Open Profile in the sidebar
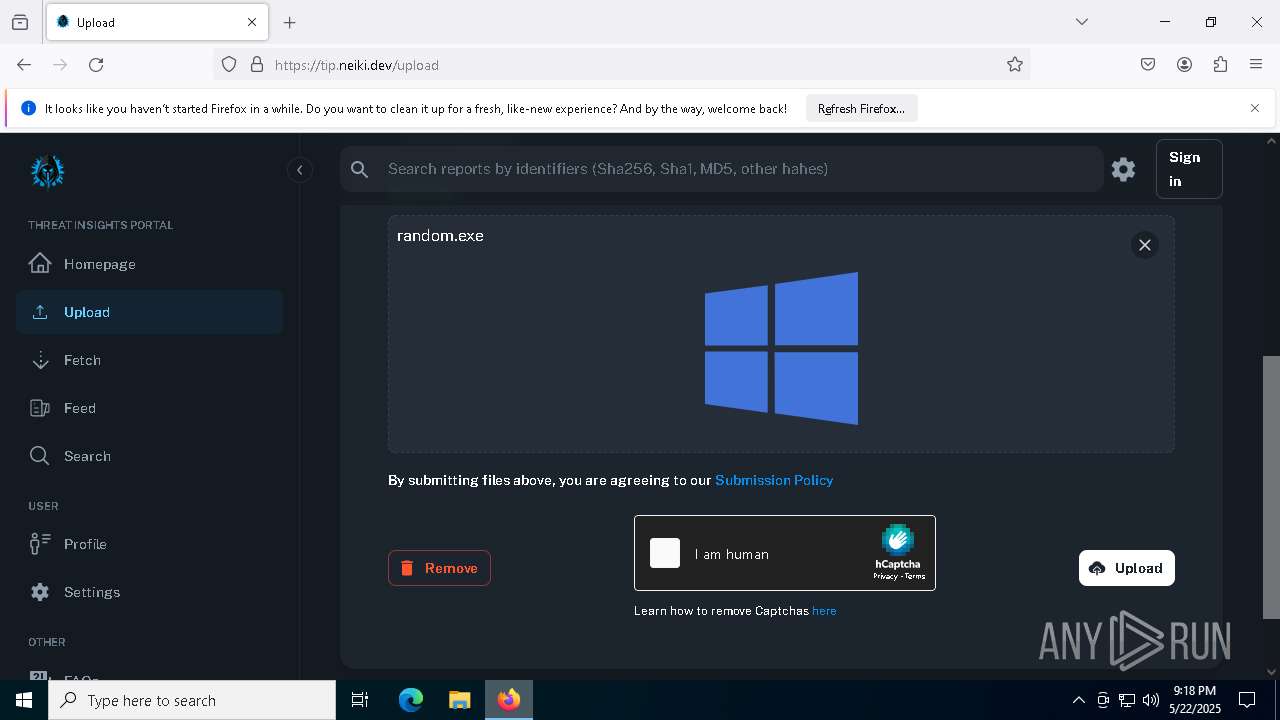 tap(149, 544)
